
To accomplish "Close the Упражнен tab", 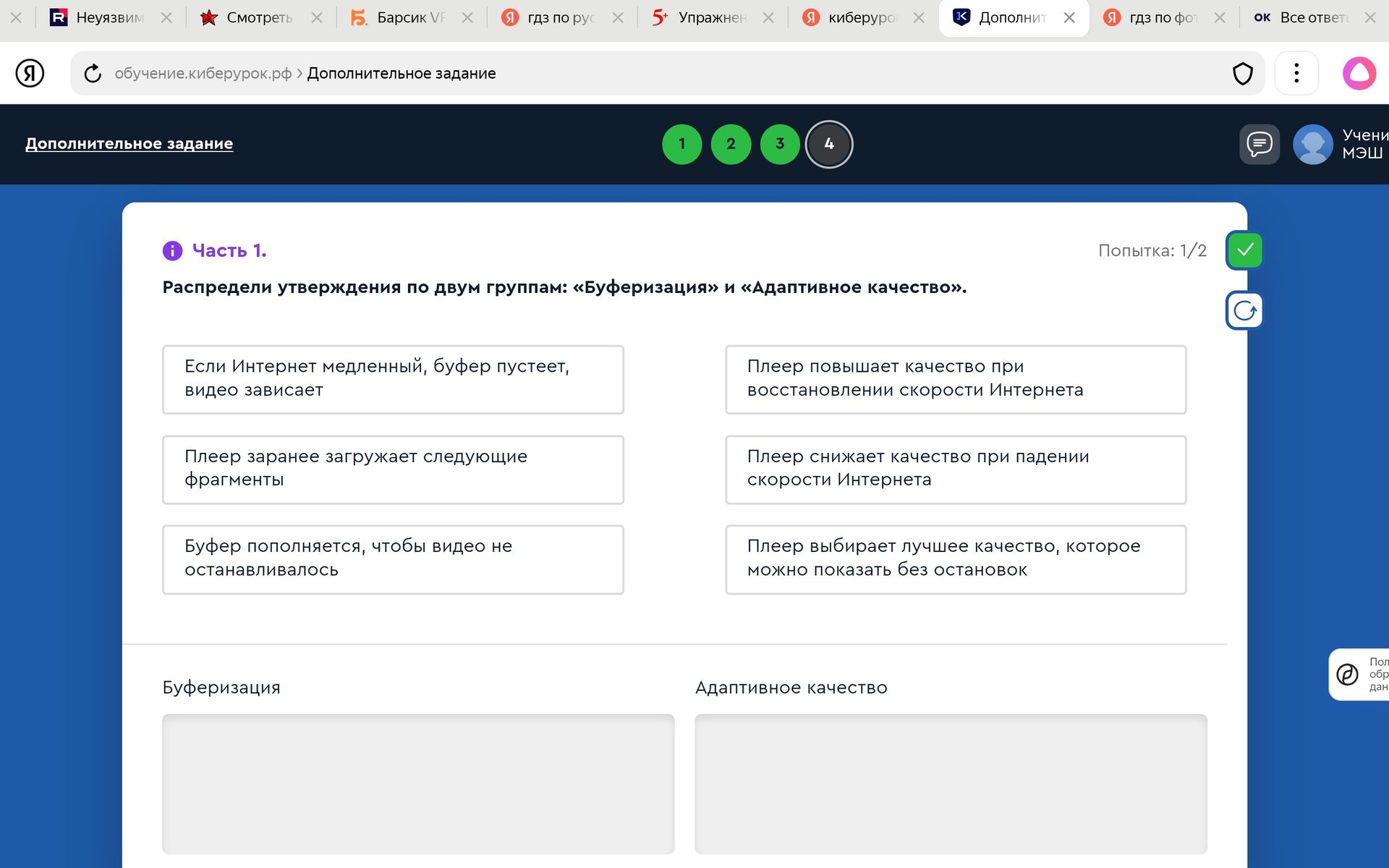I will click(x=768, y=17).
